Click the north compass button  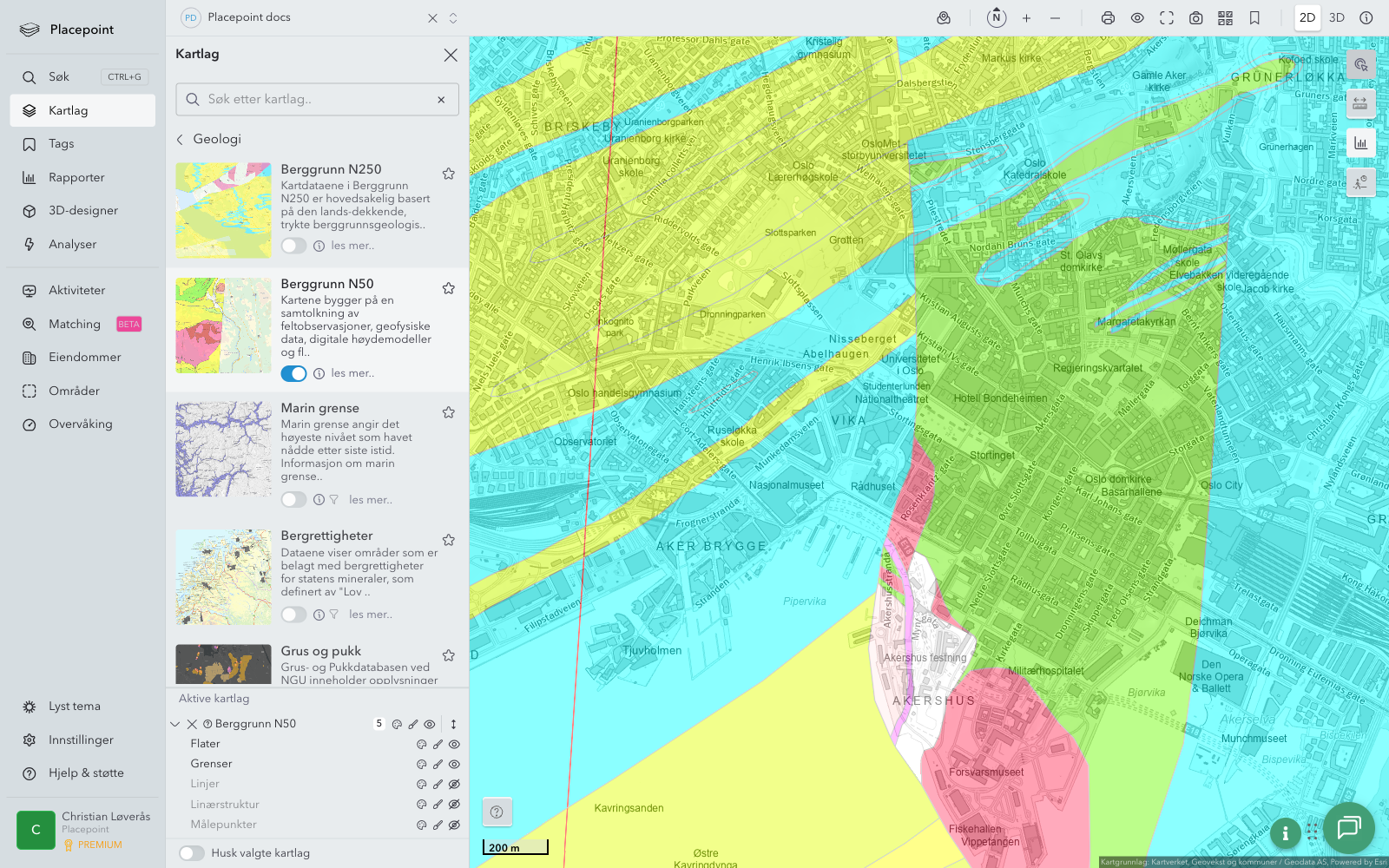997,17
